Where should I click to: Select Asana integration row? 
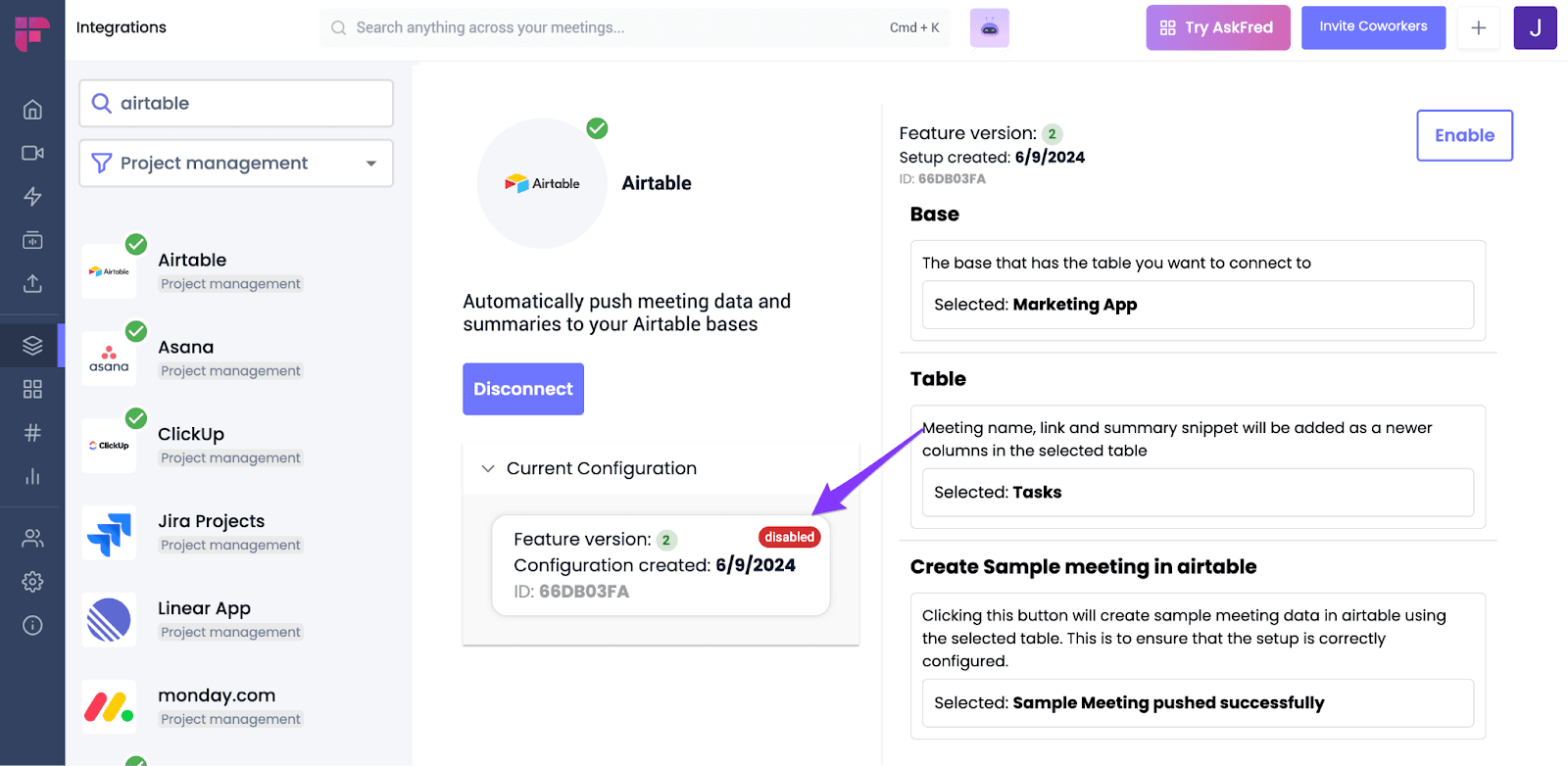coord(236,359)
